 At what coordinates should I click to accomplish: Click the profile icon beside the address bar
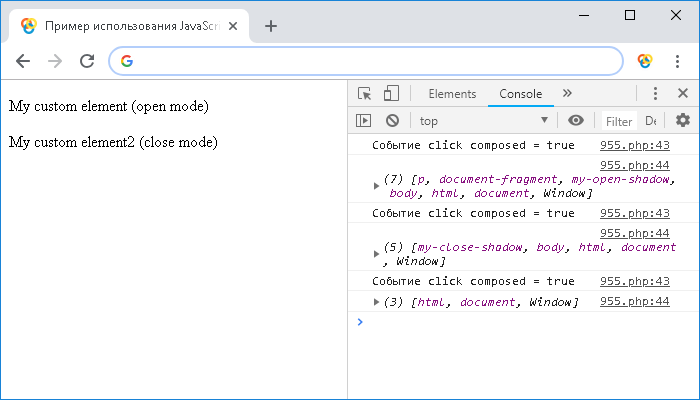645,61
